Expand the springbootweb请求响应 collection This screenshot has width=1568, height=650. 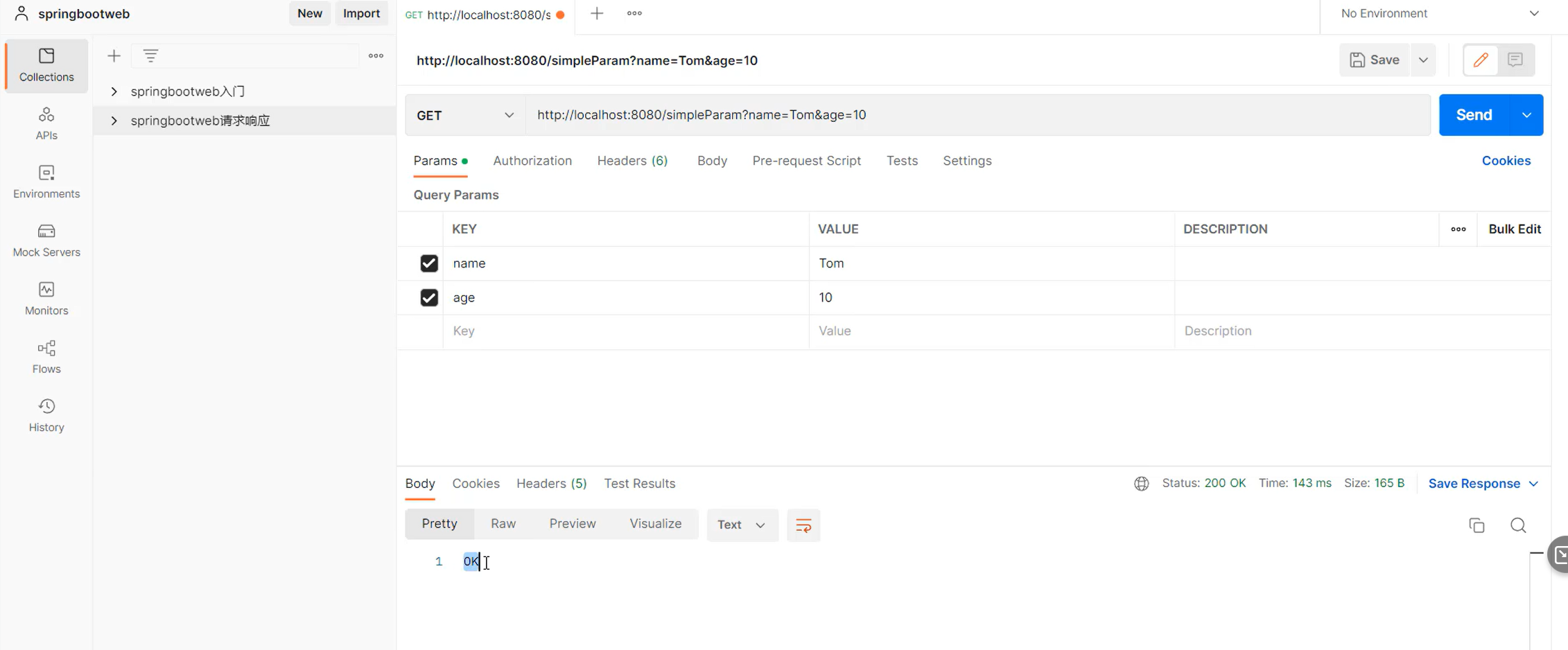[114, 121]
